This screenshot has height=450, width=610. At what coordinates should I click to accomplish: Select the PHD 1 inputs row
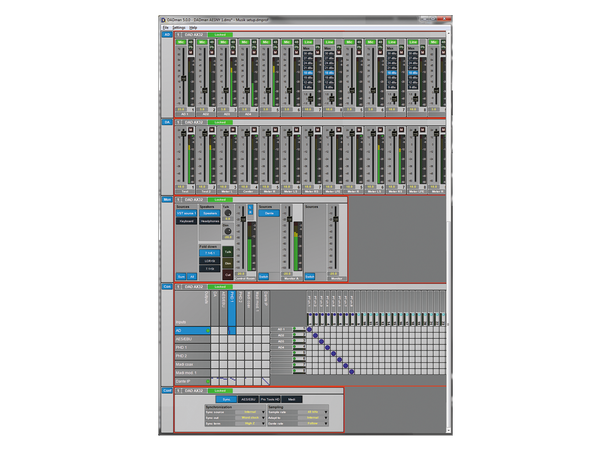pyautogui.click(x=193, y=347)
